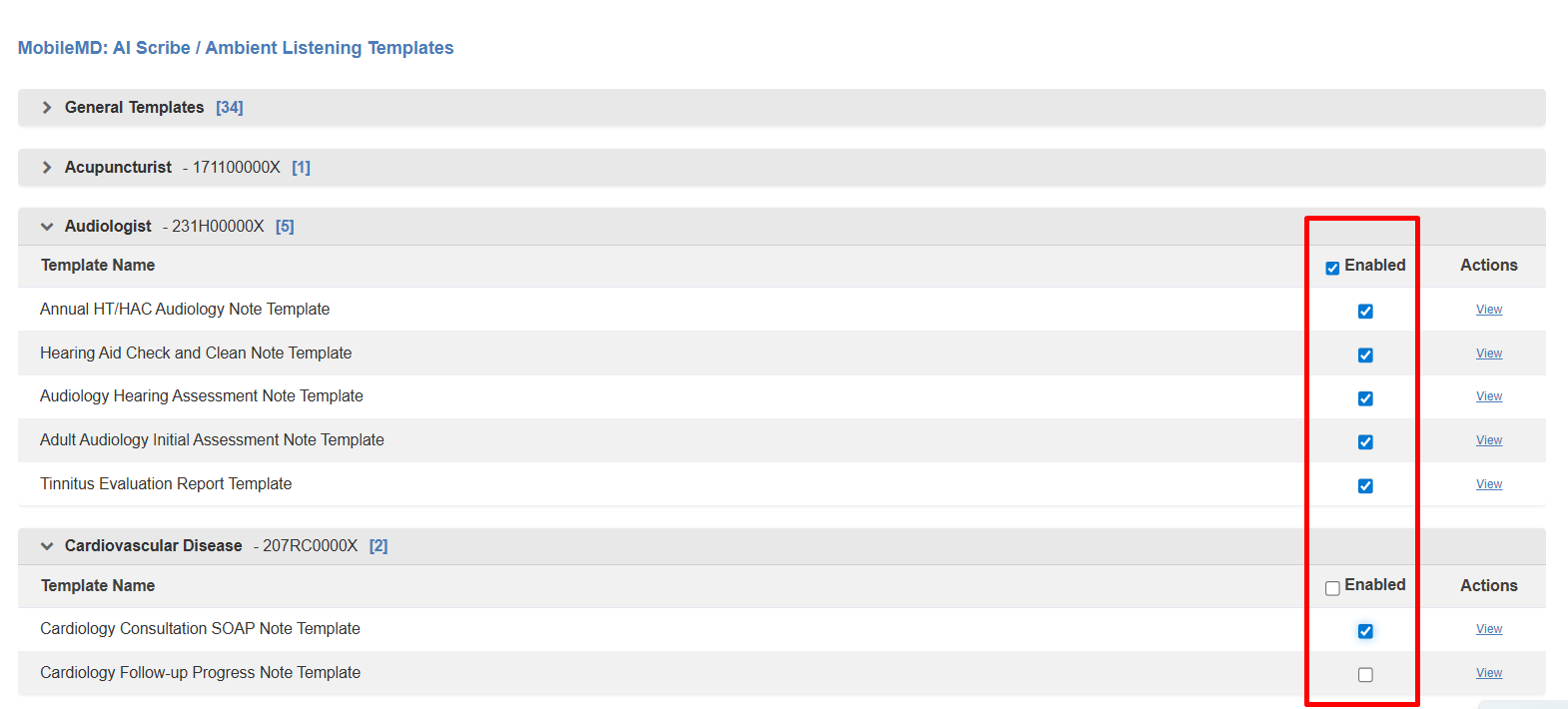Image resolution: width=1568 pixels, height=709 pixels.
Task: Uncheck Audiology Hearing Assessment Note Template
Action: pyautogui.click(x=1365, y=398)
